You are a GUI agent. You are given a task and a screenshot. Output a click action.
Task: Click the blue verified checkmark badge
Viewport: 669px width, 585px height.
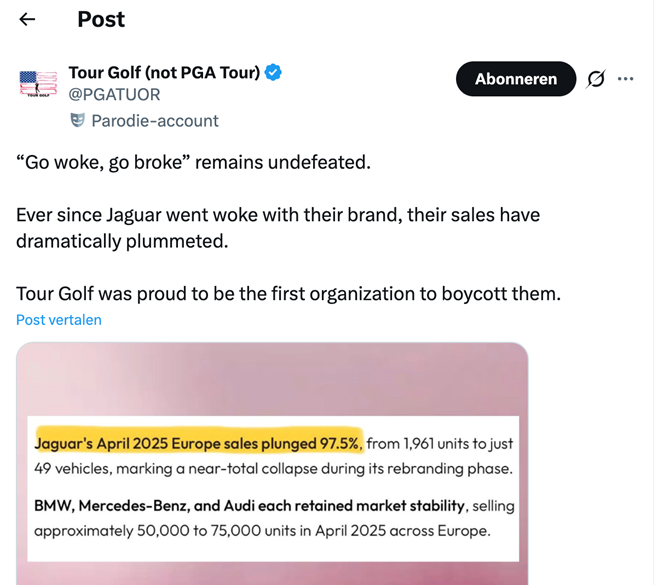tap(273, 72)
